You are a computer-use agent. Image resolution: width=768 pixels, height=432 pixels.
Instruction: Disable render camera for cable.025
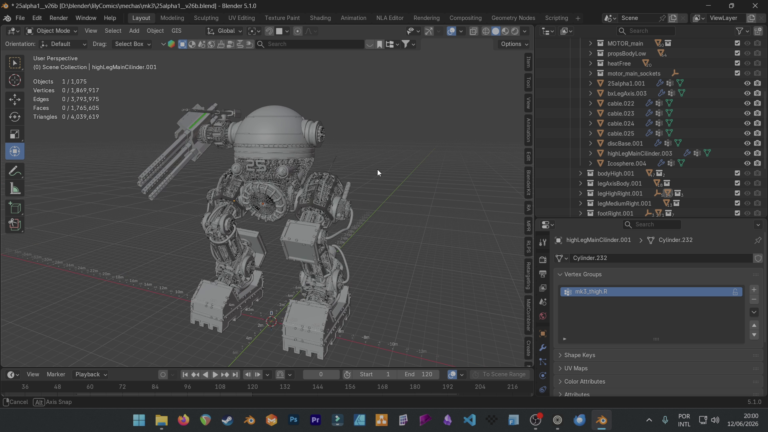[757, 133]
